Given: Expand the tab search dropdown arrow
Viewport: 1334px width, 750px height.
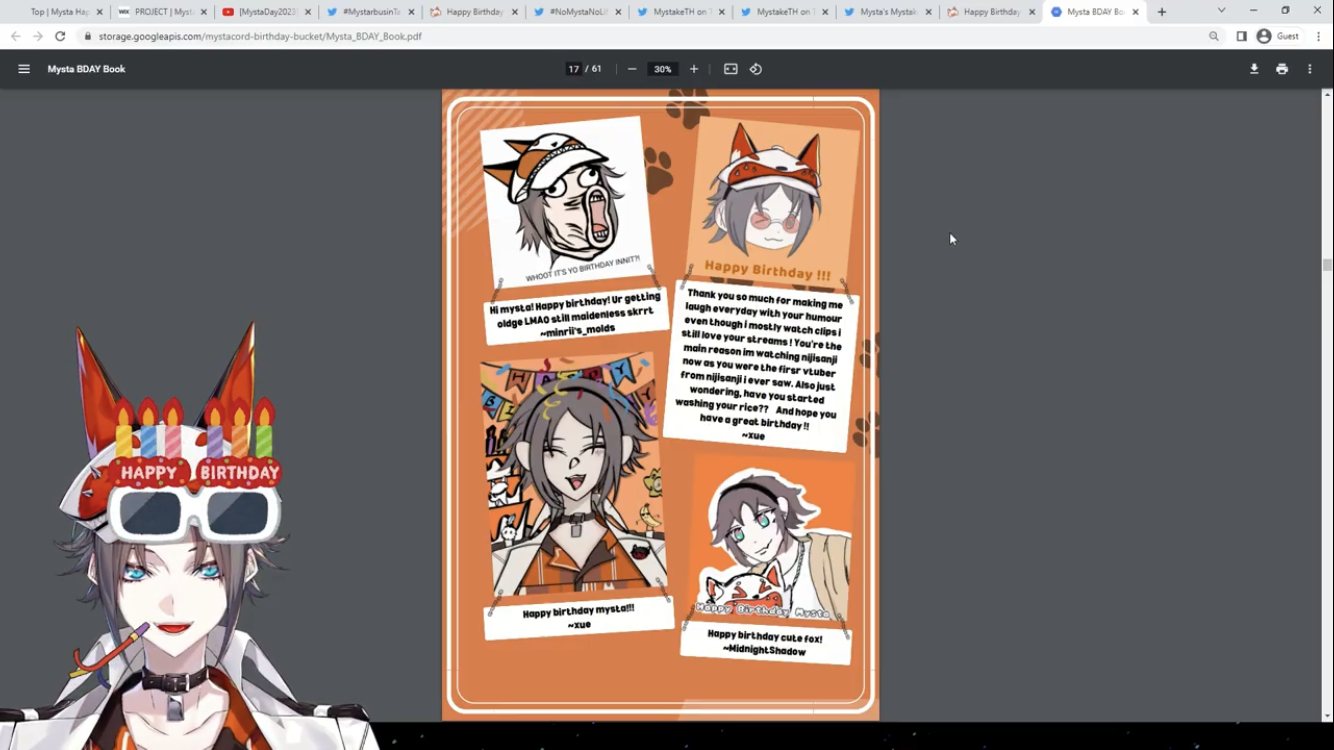Looking at the screenshot, I should pos(1221,11).
